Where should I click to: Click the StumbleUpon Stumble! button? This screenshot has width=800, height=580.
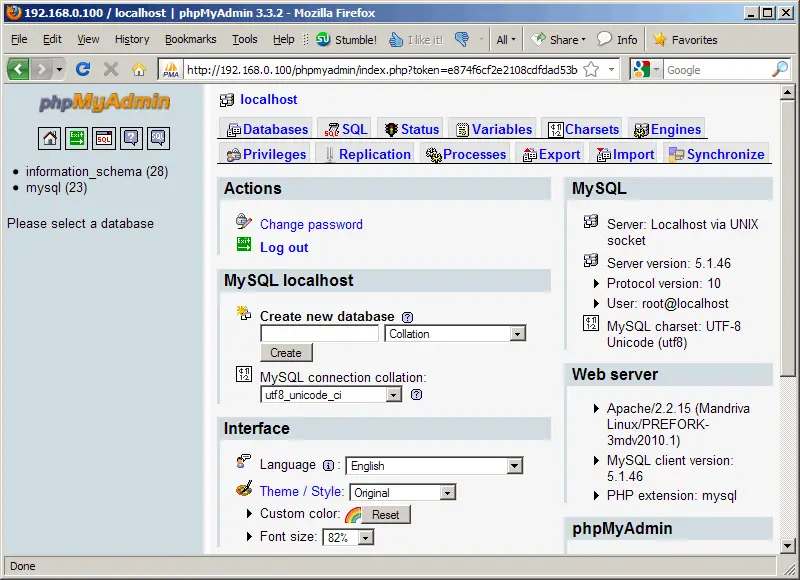pyautogui.click(x=346, y=39)
